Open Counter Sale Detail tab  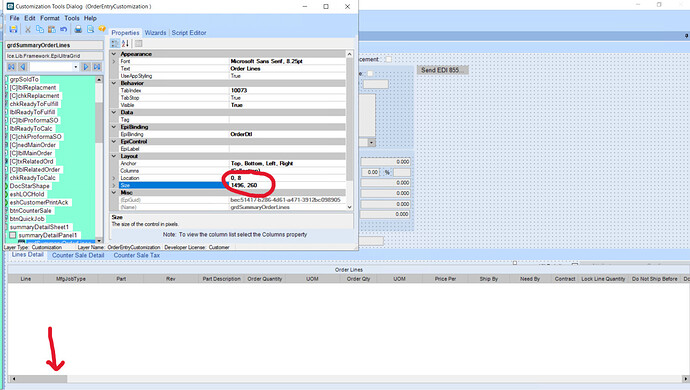[78, 255]
